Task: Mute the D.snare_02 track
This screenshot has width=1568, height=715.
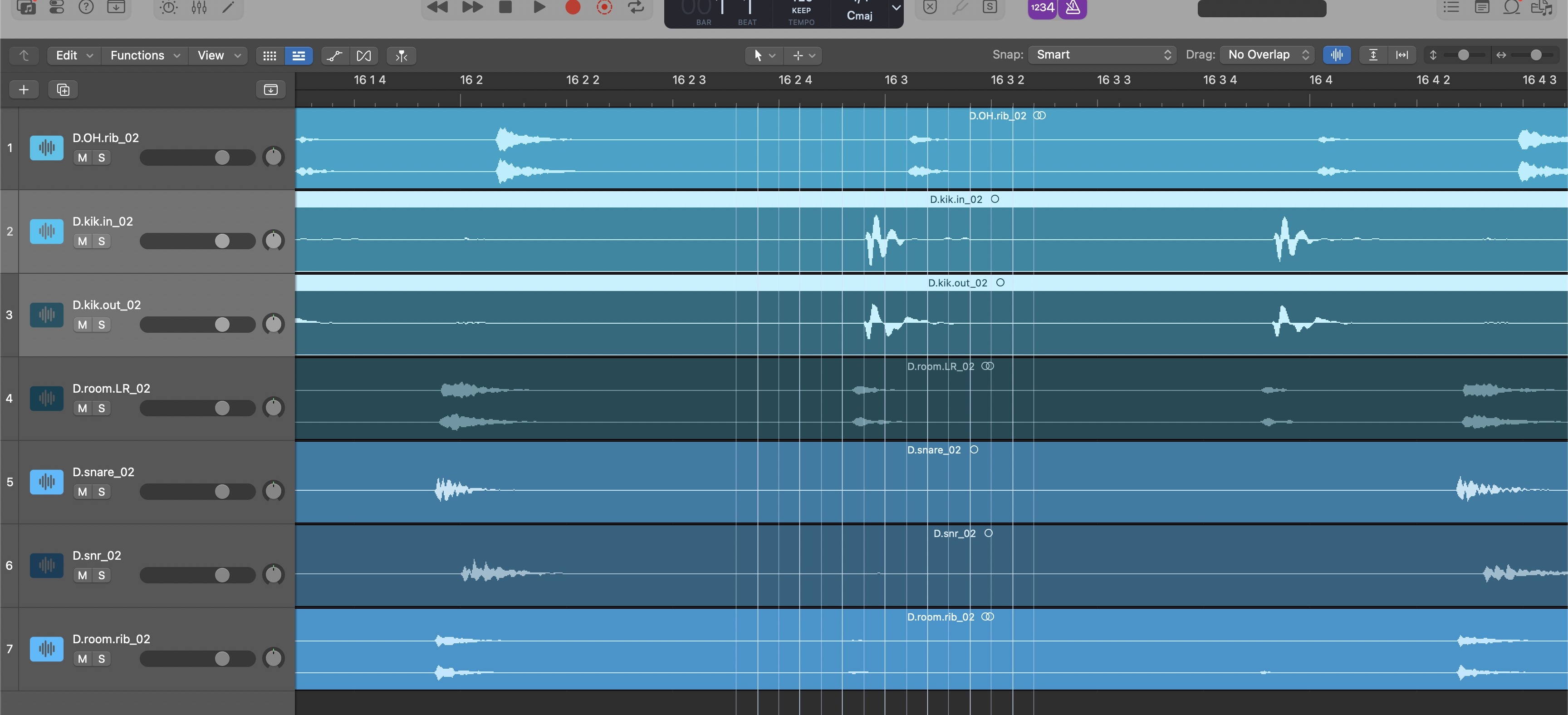Action: 83,492
